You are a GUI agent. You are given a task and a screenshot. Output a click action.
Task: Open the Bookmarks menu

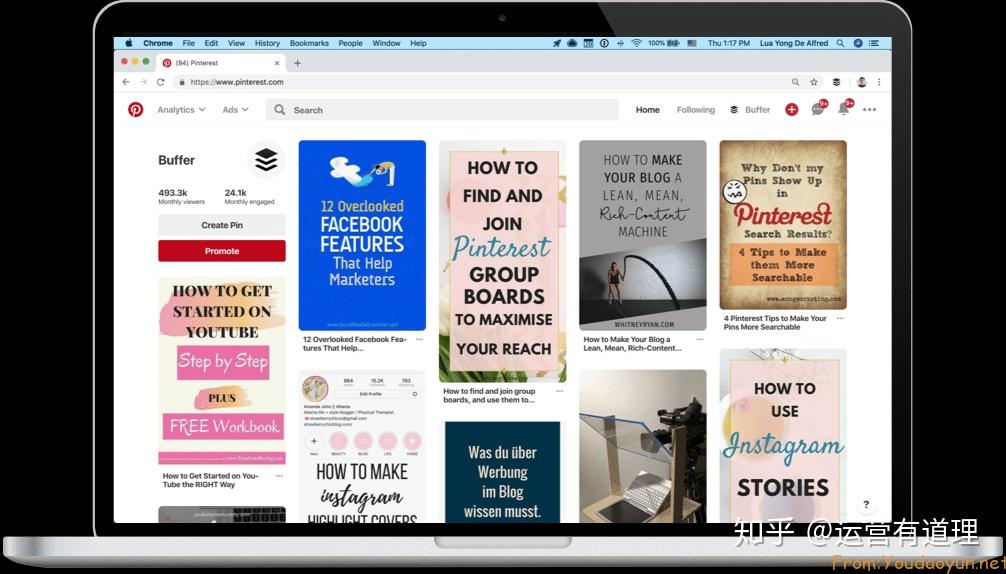tap(309, 43)
